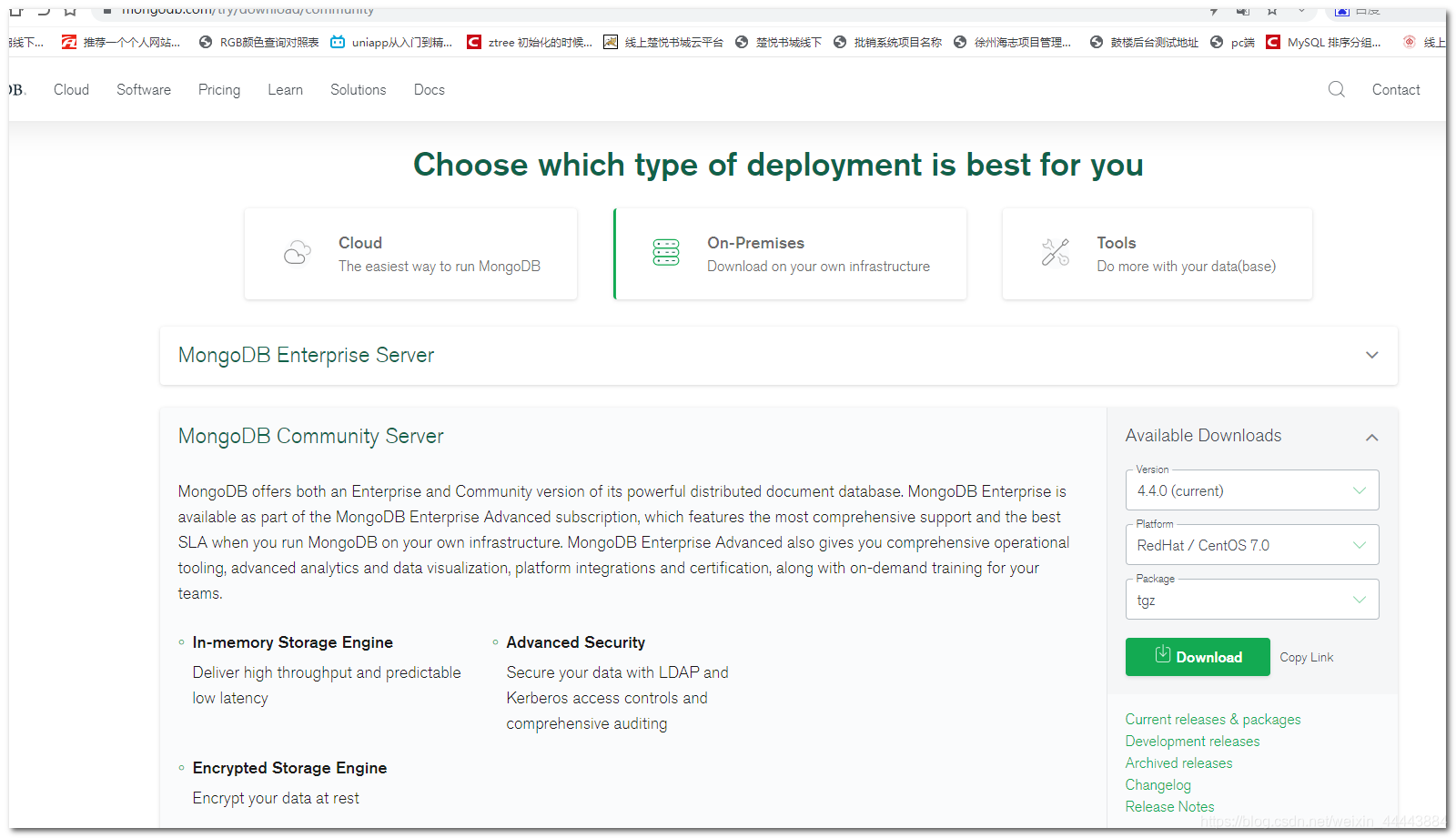Open the 鼓楼后台测试地址 bookmark

[x=1144, y=42]
